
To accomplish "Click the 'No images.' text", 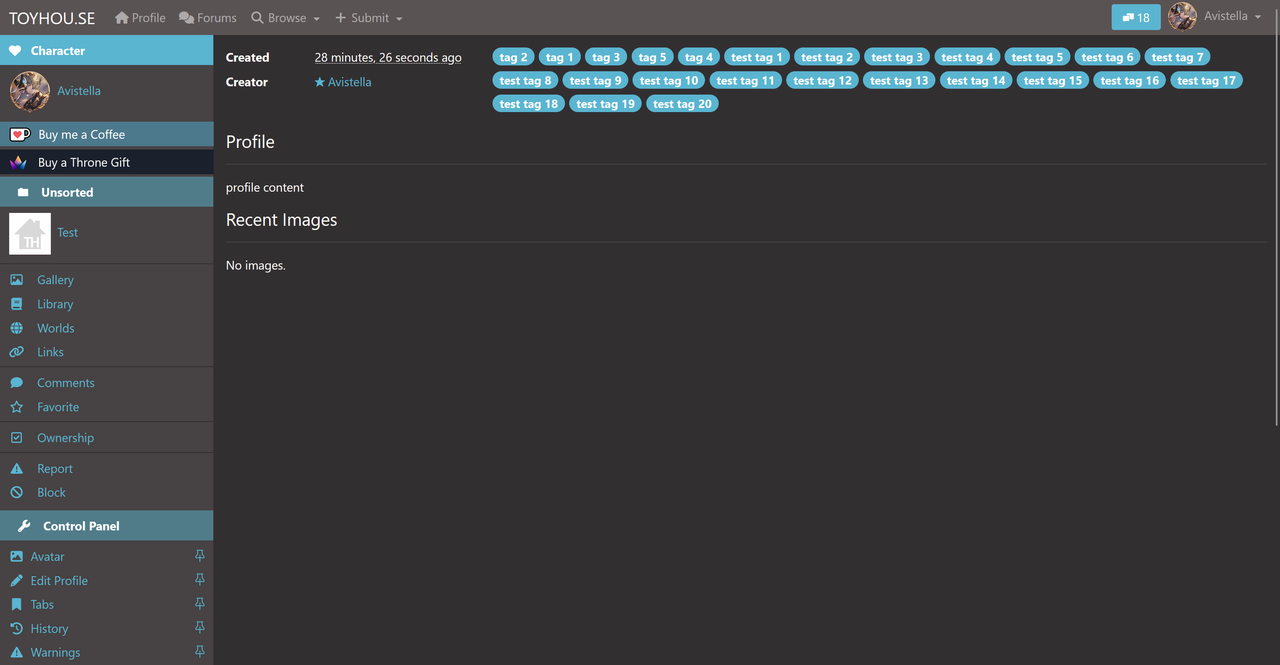I will click(256, 265).
